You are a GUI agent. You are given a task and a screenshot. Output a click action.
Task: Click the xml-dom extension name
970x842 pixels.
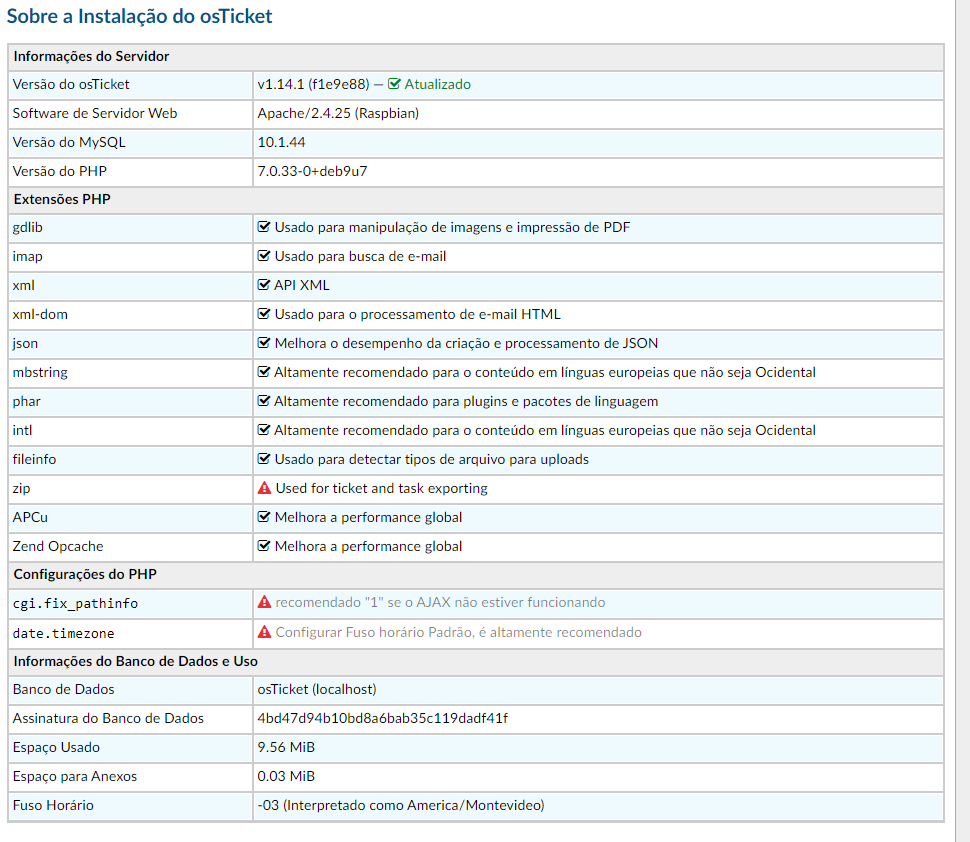click(x=40, y=314)
